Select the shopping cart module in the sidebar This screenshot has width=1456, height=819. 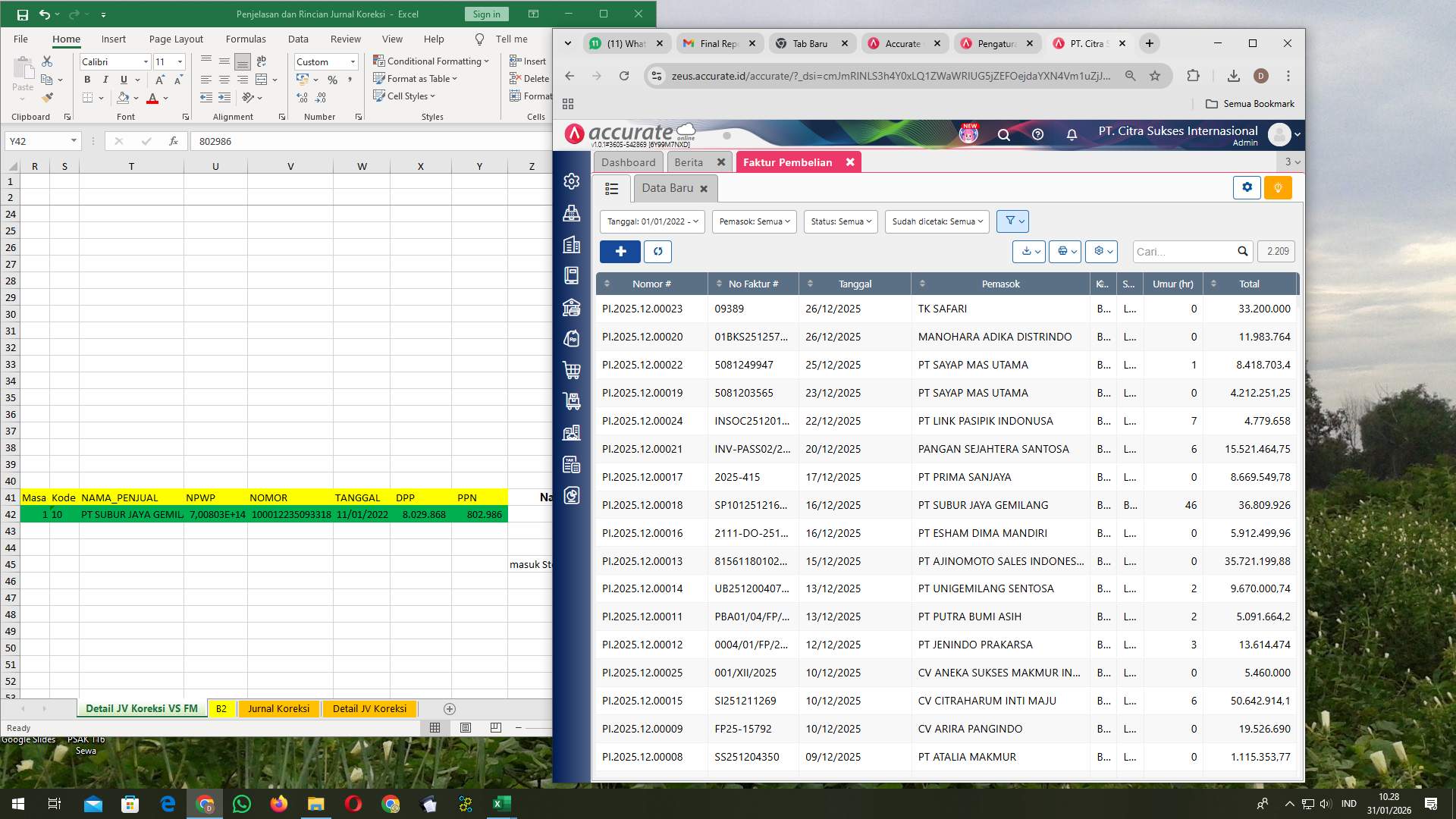(571, 370)
